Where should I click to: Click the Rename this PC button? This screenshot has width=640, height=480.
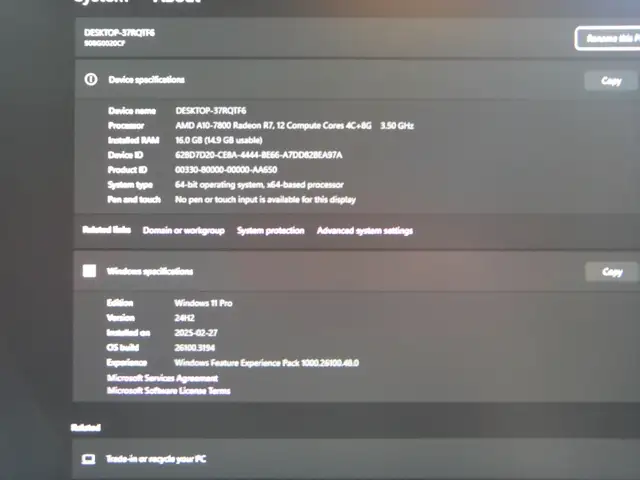pyautogui.click(x=608, y=39)
